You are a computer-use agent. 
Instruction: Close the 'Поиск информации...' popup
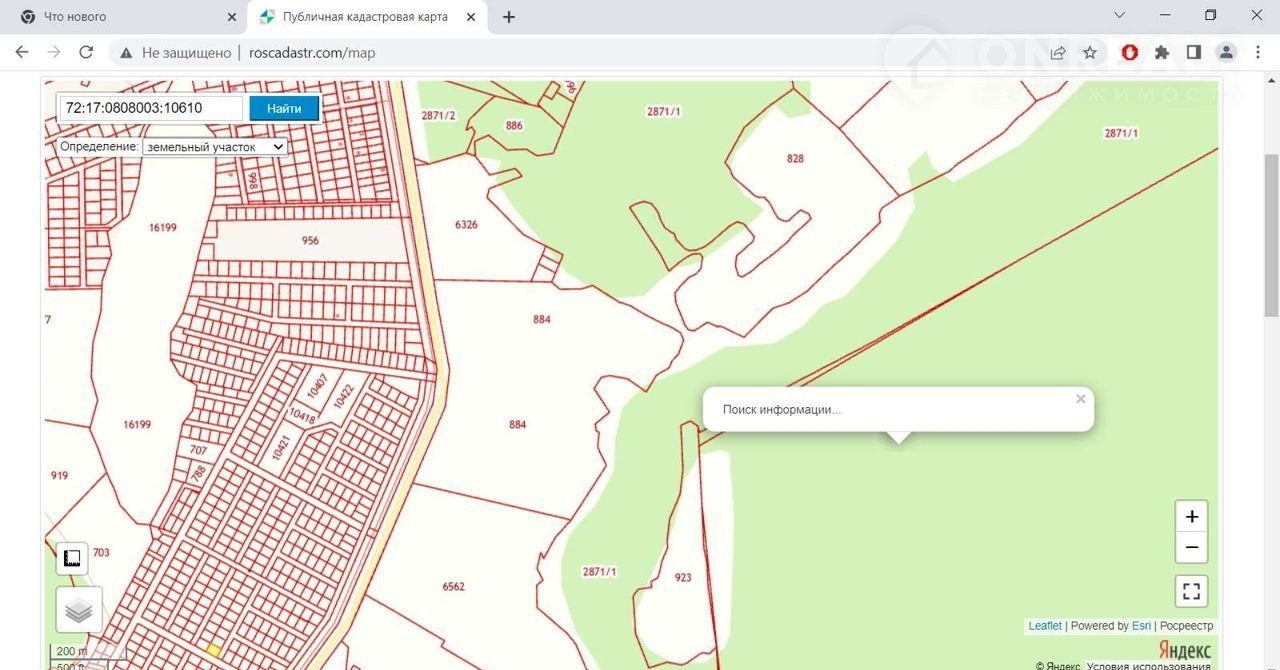pos(1080,399)
